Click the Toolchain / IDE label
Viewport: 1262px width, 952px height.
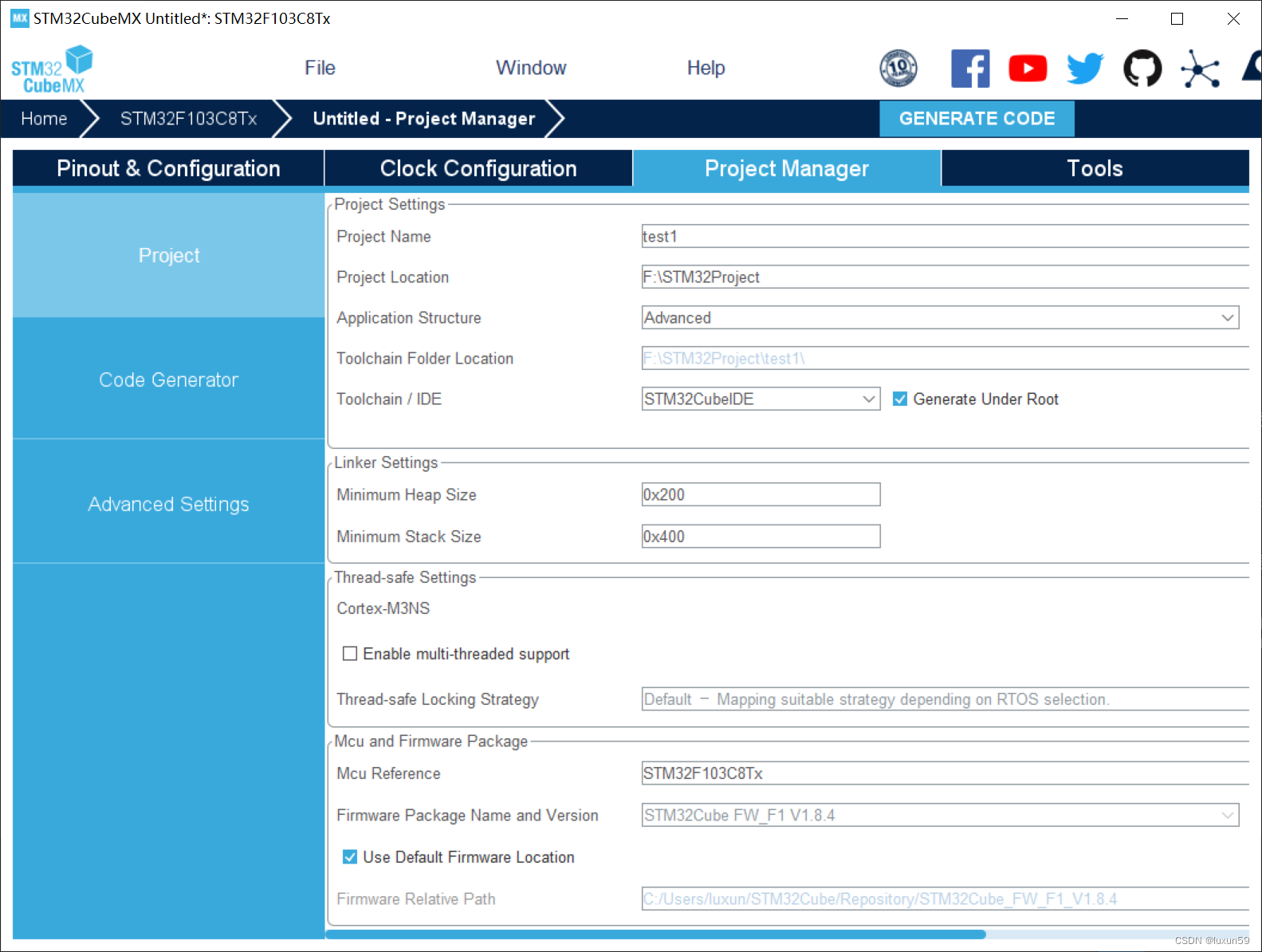(x=389, y=399)
